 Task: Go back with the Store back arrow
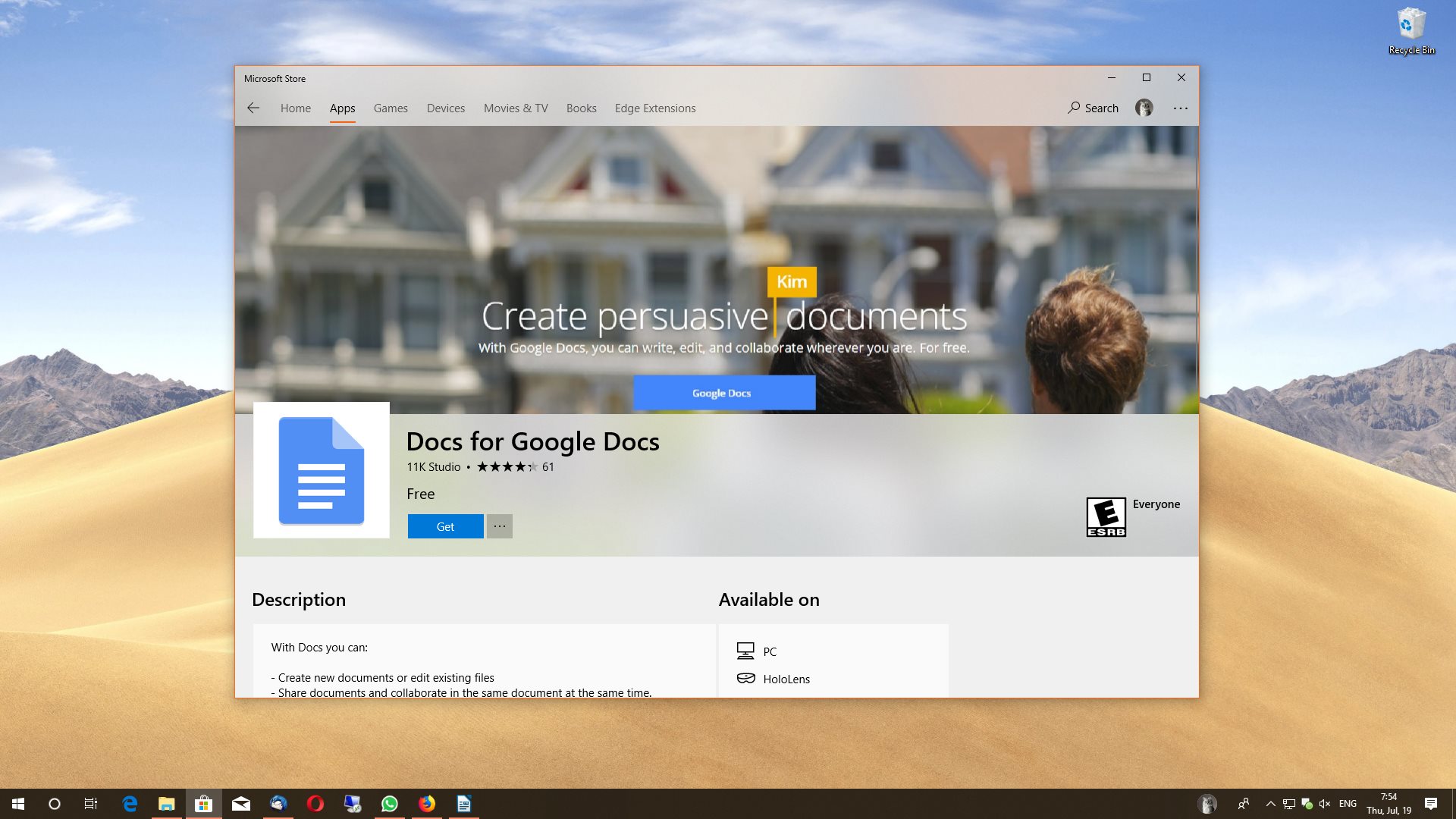(x=253, y=108)
